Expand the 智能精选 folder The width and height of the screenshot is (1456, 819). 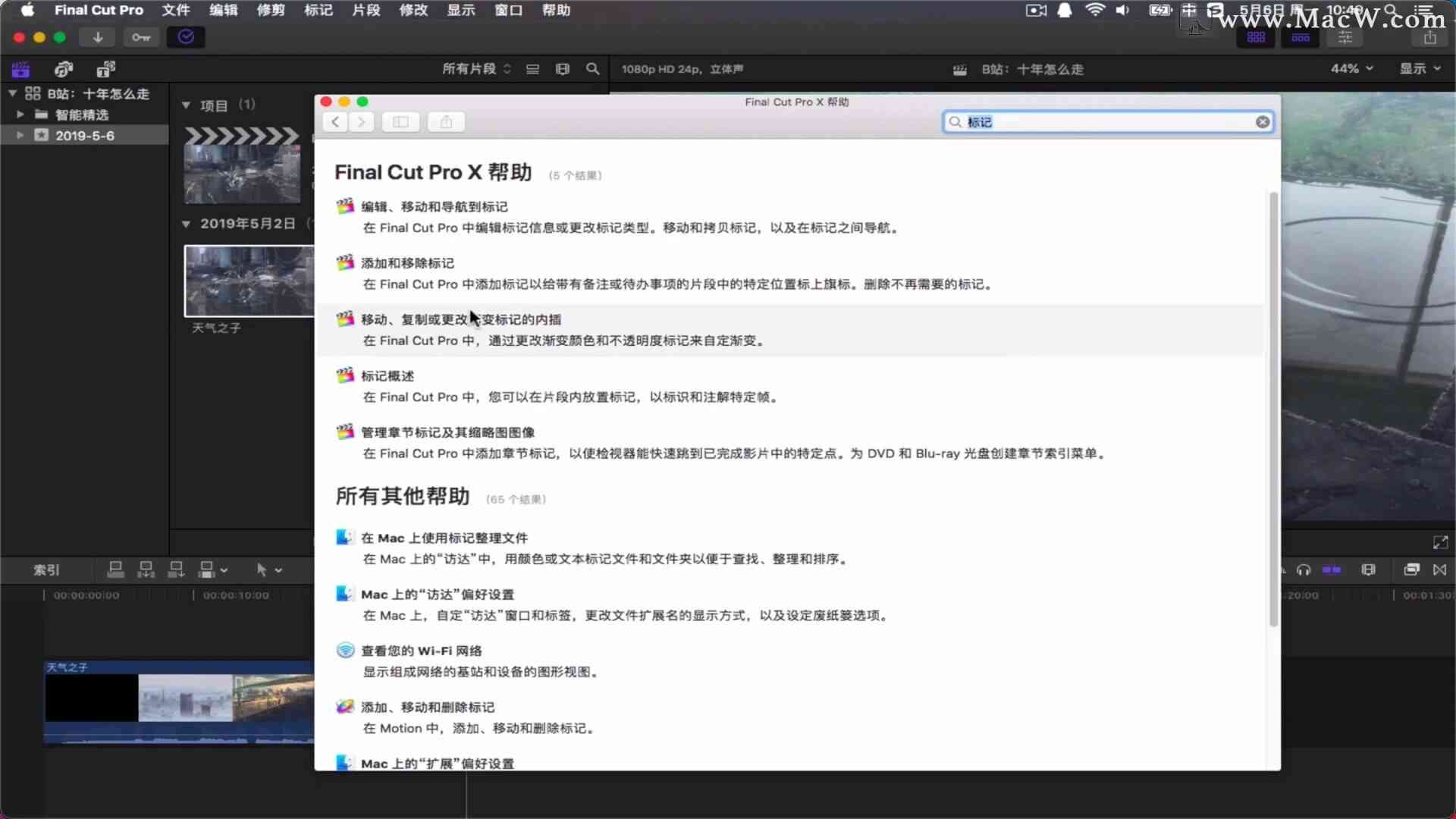point(20,115)
